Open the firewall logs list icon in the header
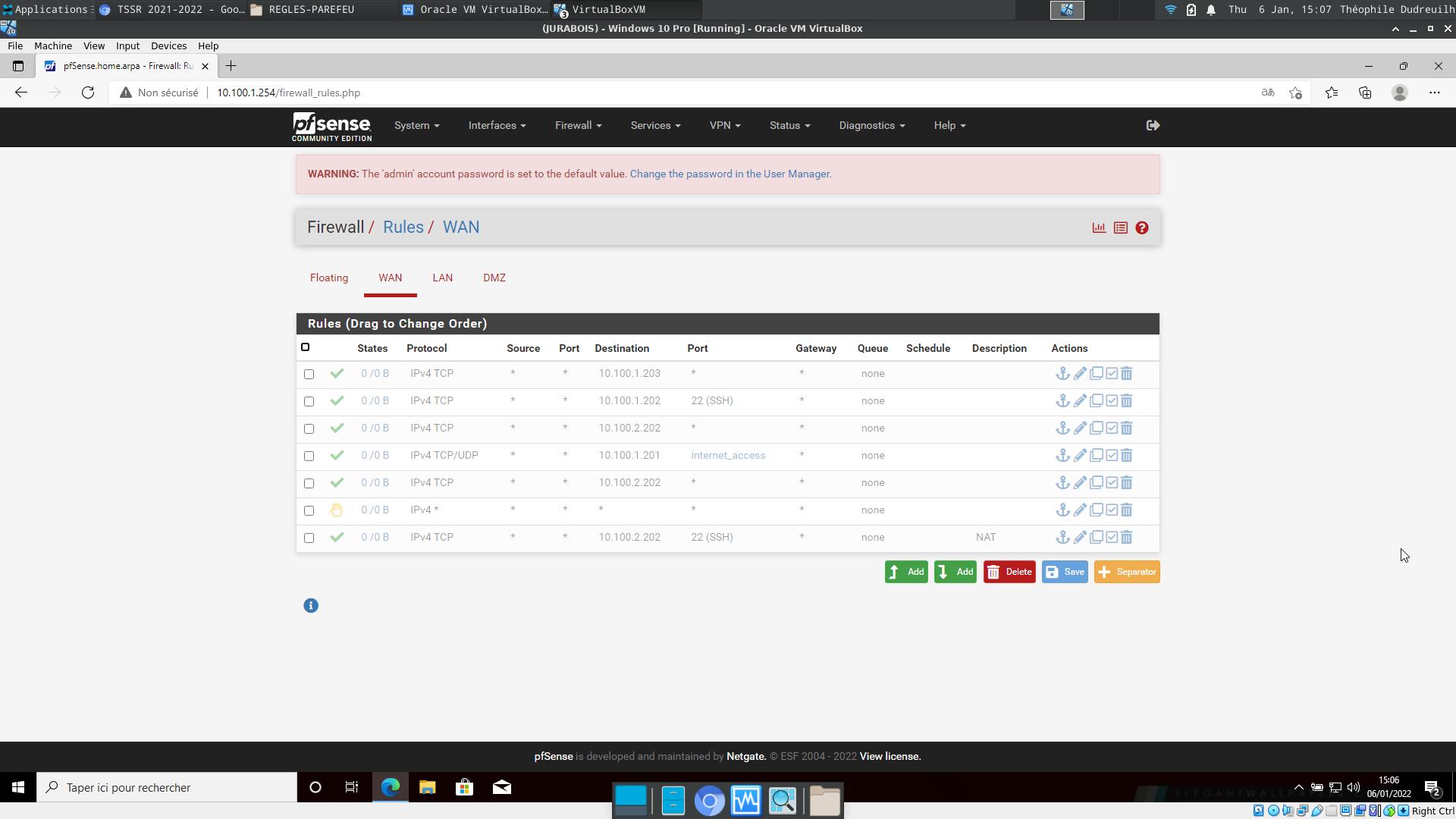This screenshot has height=819, width=1456. coord(1120,227)
